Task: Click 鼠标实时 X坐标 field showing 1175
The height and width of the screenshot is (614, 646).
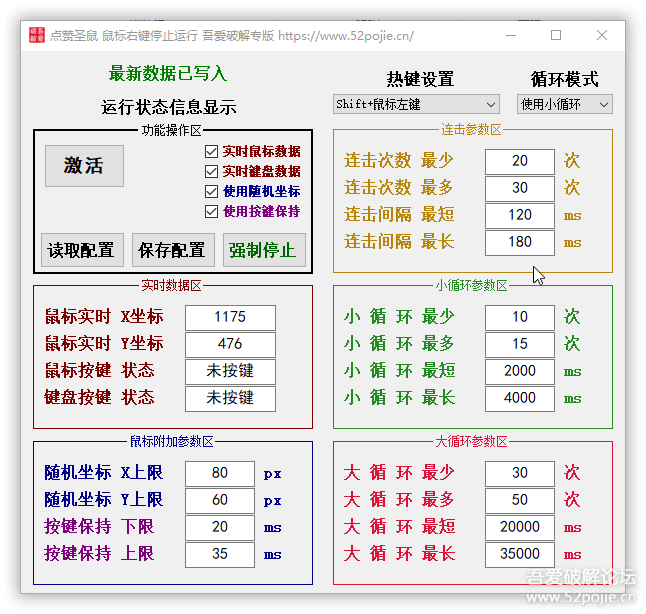Action: tap(230, 317)
